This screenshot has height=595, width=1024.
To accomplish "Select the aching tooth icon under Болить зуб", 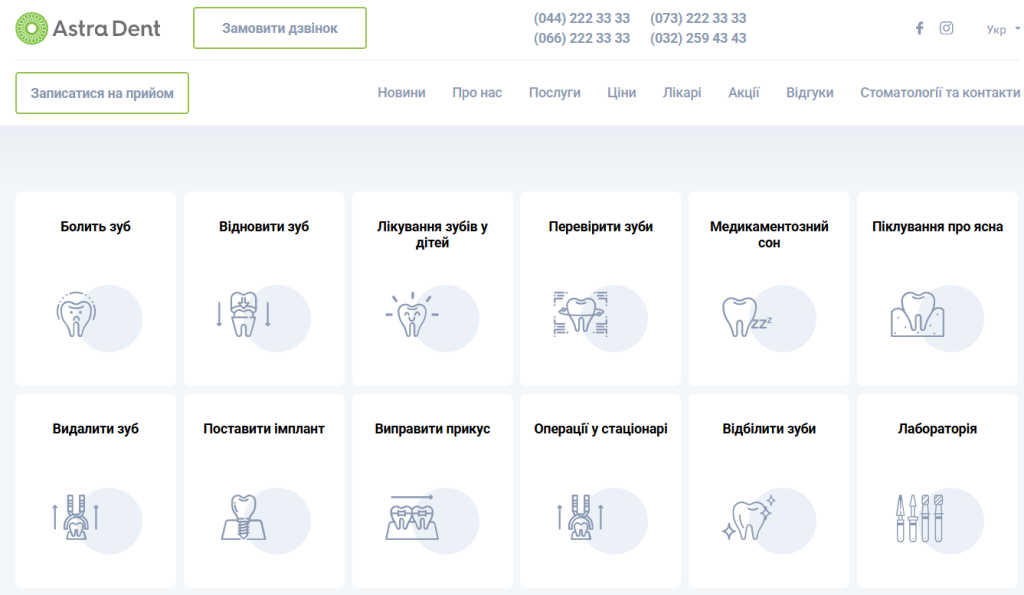I will (x=76, y=315).
